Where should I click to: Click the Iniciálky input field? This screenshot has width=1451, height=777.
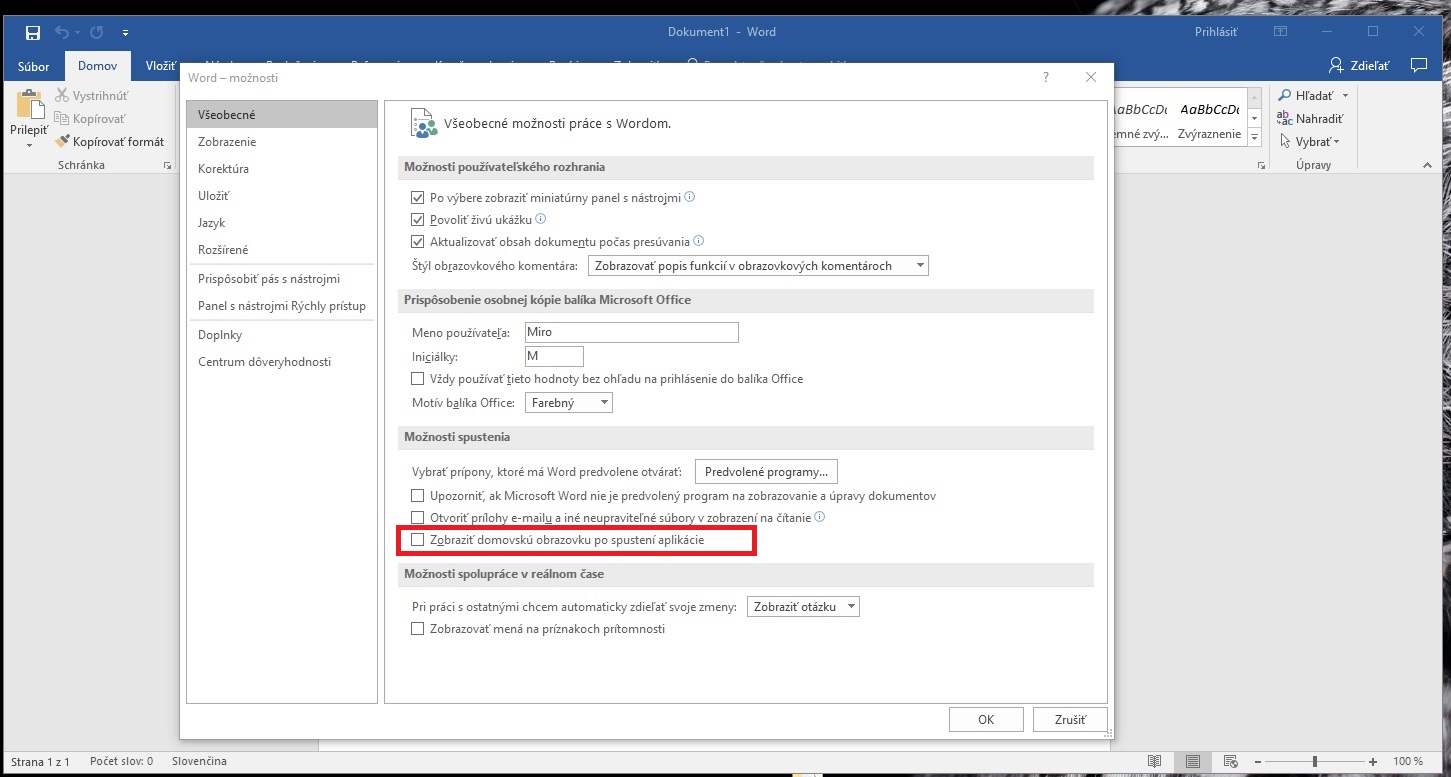pos(553,356)
